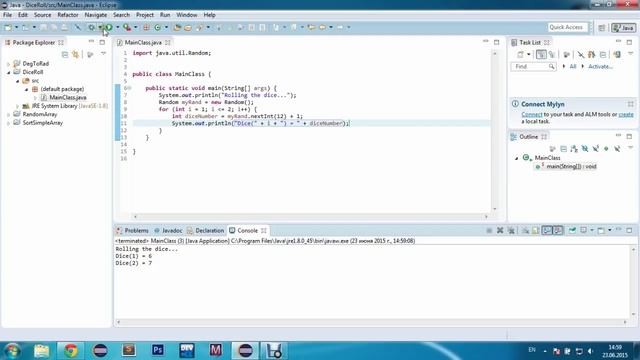Toggle Scheduled presentation in Task List

(552, 54)
